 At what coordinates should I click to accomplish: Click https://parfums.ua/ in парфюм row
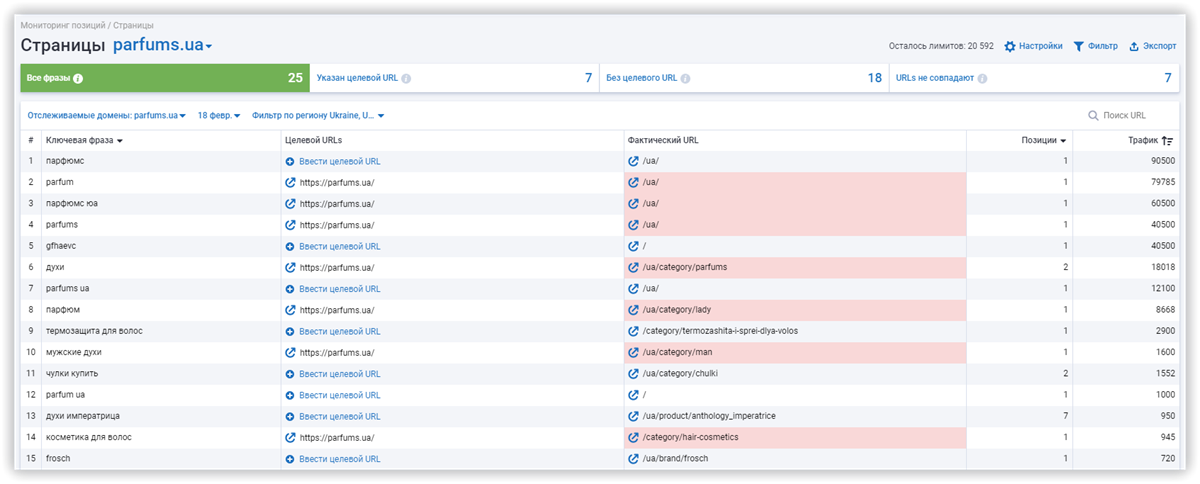(337, 310)
